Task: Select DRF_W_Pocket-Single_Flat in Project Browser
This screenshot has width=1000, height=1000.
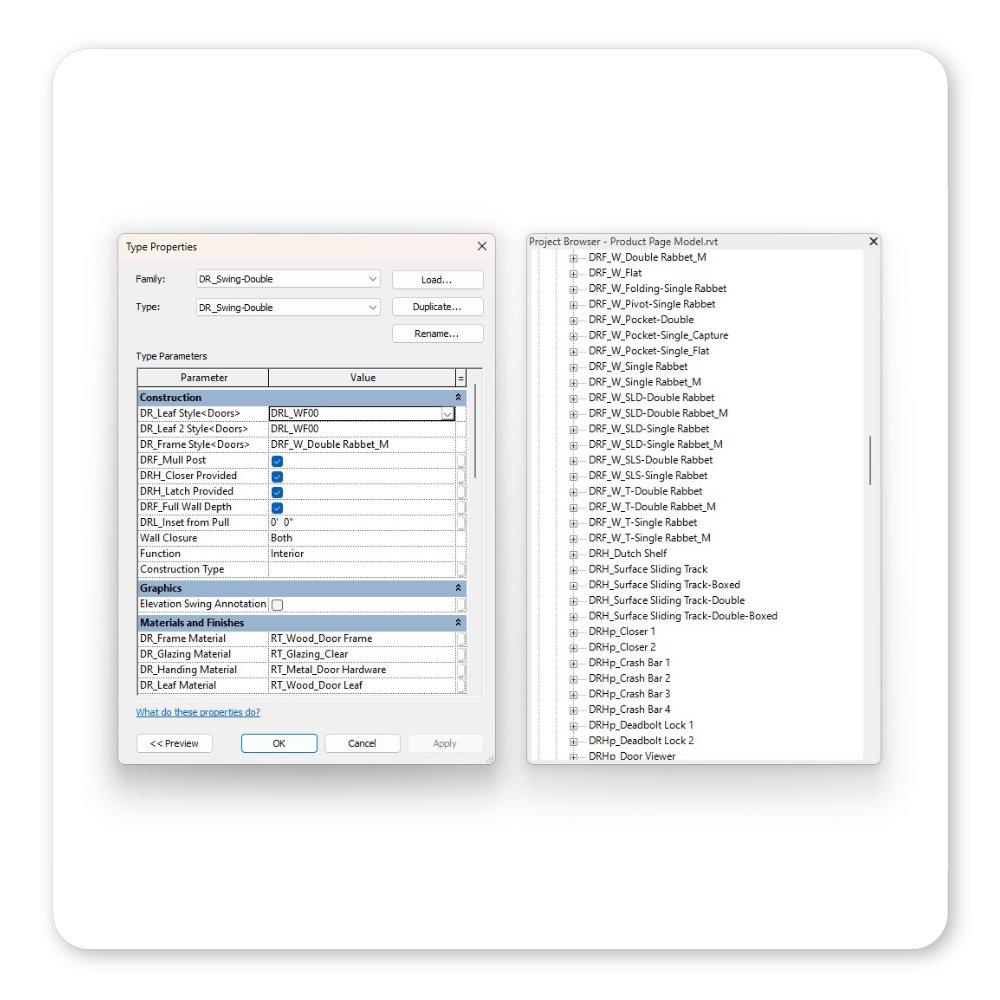Action: tap(649, 351)
